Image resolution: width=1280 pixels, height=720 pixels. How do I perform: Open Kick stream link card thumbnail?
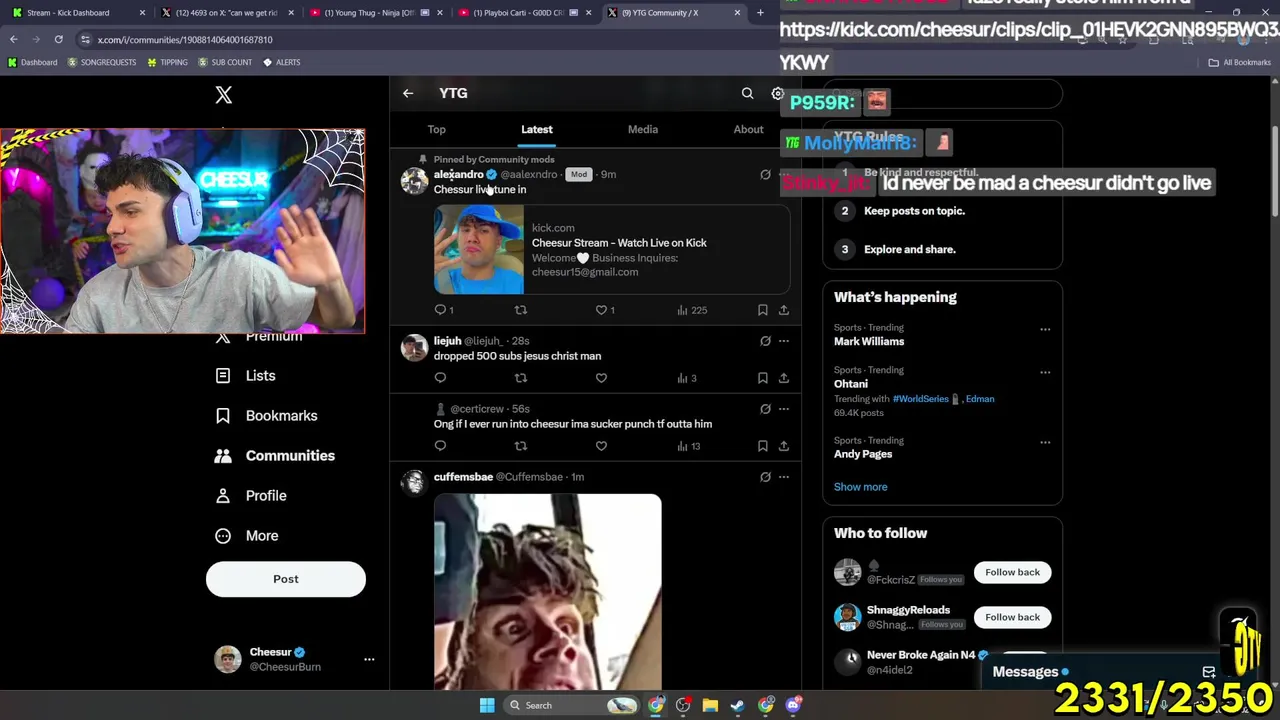(x=478, y=250)
